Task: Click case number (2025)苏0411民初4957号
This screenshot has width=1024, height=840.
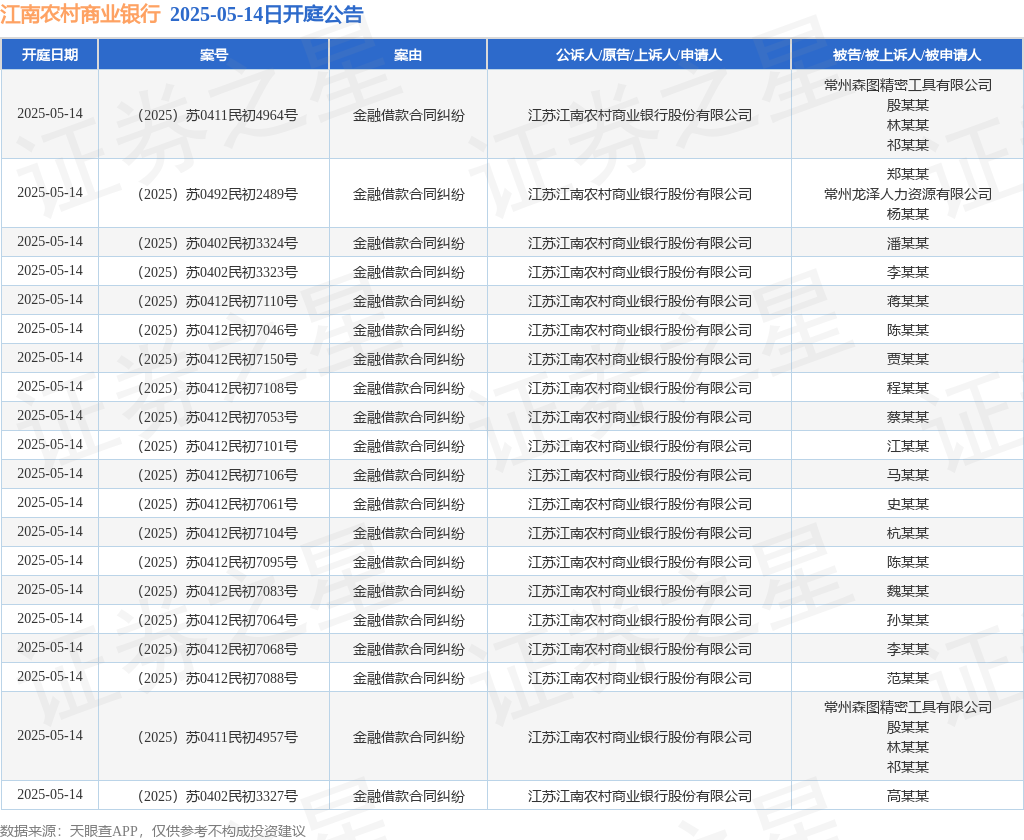Action: coord(217,737)
